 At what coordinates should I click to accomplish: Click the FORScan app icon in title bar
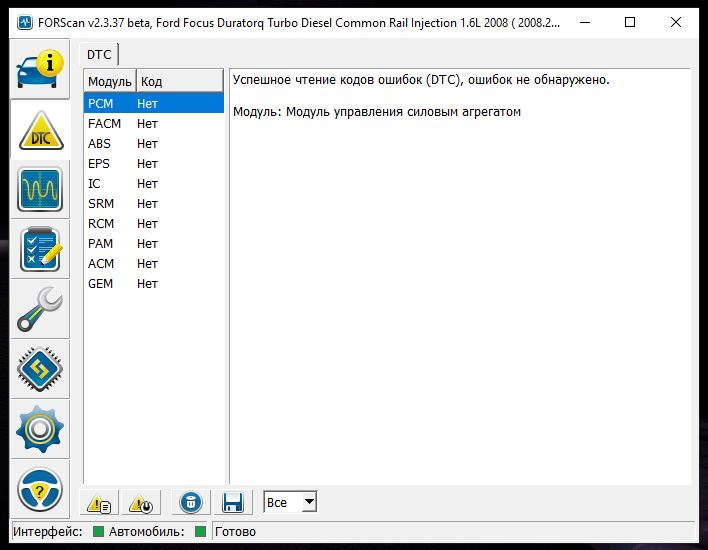[x=25, y=22]
